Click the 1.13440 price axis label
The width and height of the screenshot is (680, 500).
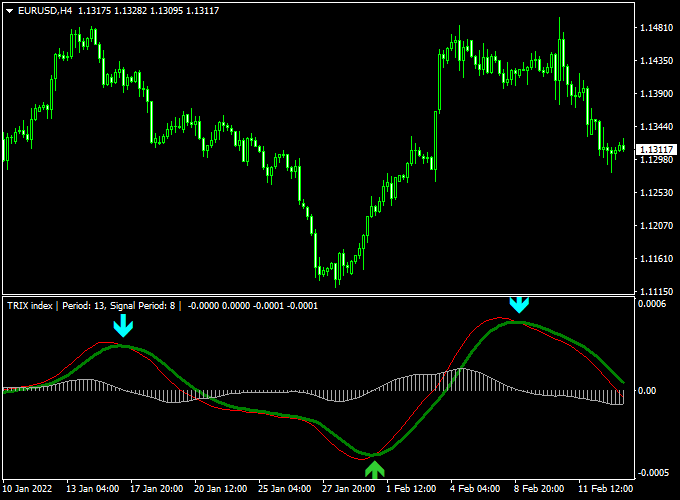coord(657,127)
